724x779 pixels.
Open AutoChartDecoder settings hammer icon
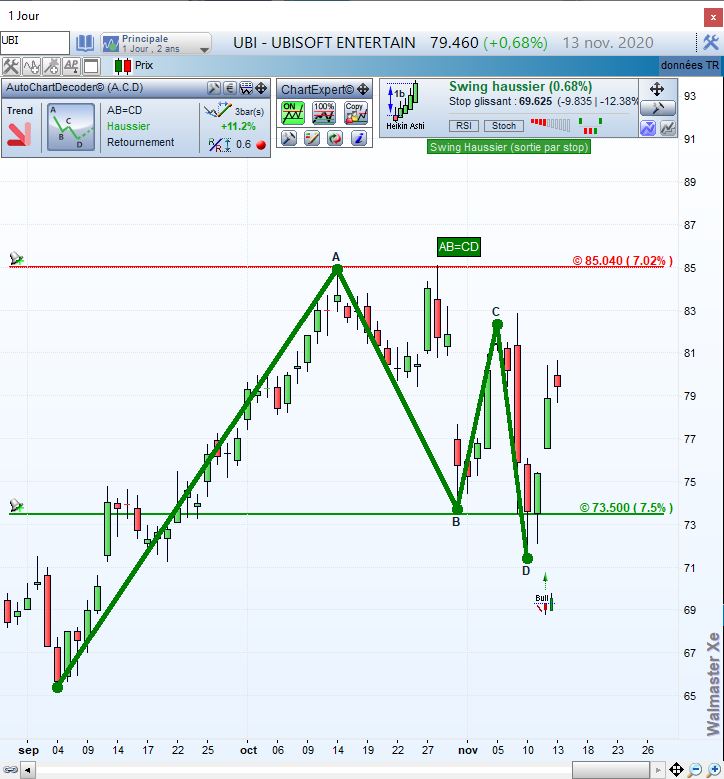[214, 88]
